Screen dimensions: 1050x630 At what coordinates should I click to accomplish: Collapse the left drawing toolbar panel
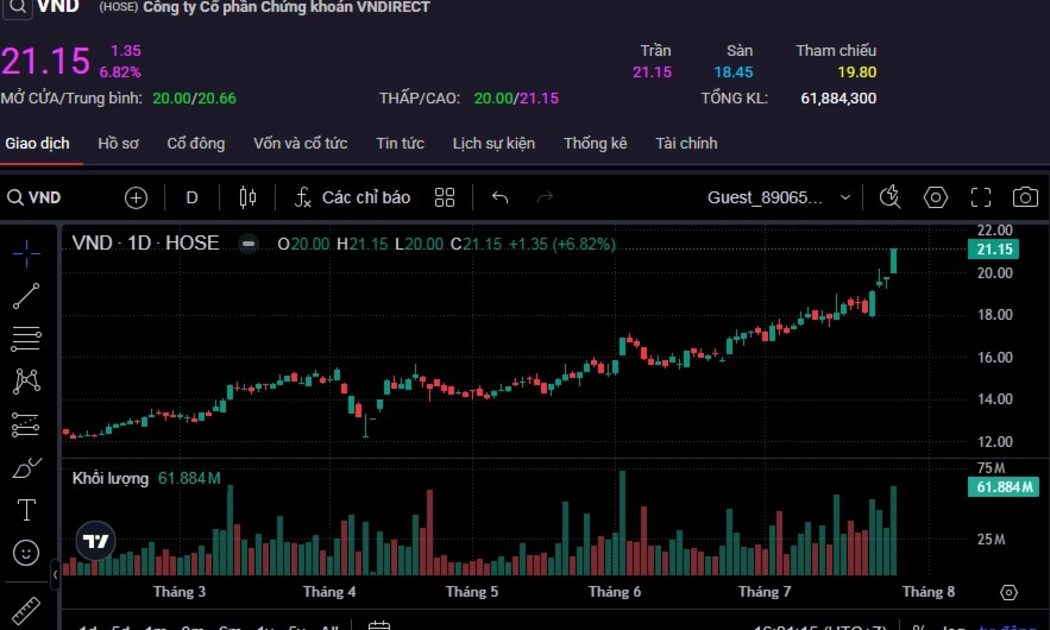55,576
